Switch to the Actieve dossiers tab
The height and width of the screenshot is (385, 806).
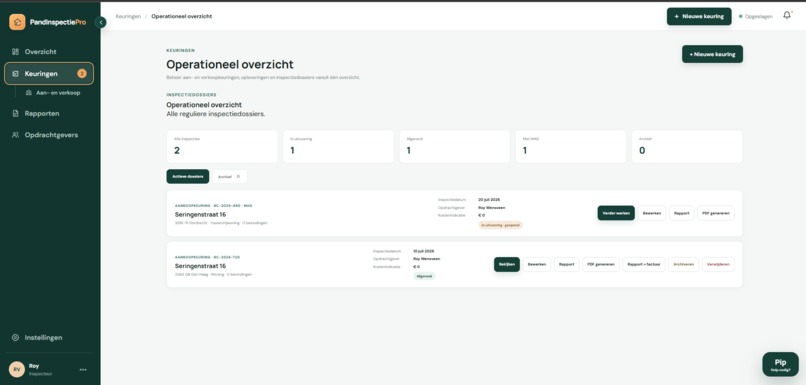pos(188,176)
